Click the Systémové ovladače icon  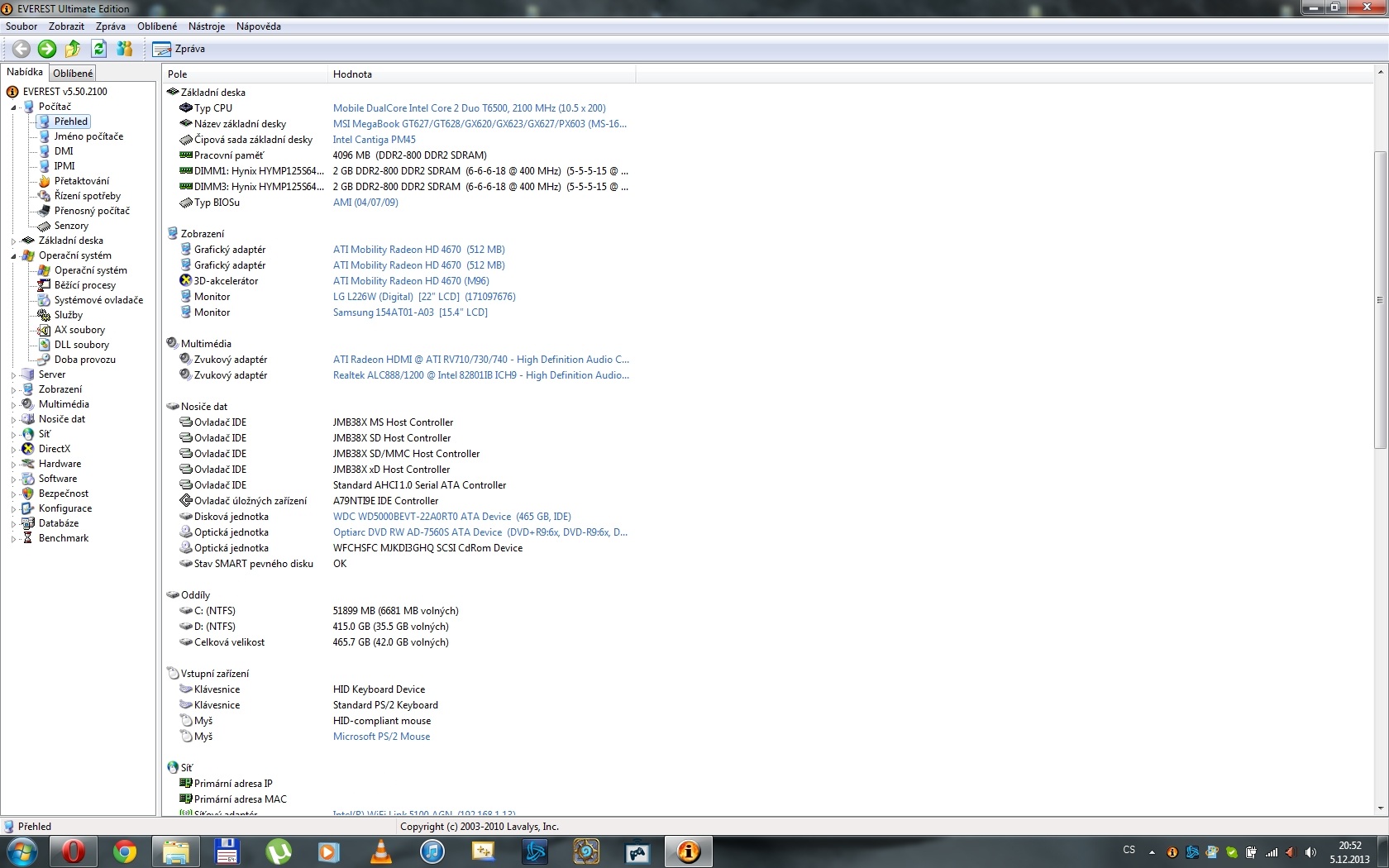pyautogui.click(x=45, y=300)
